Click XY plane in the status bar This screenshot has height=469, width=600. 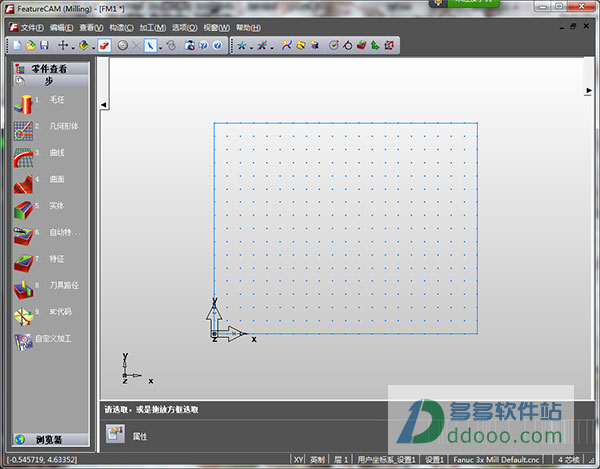click(298, 459)
